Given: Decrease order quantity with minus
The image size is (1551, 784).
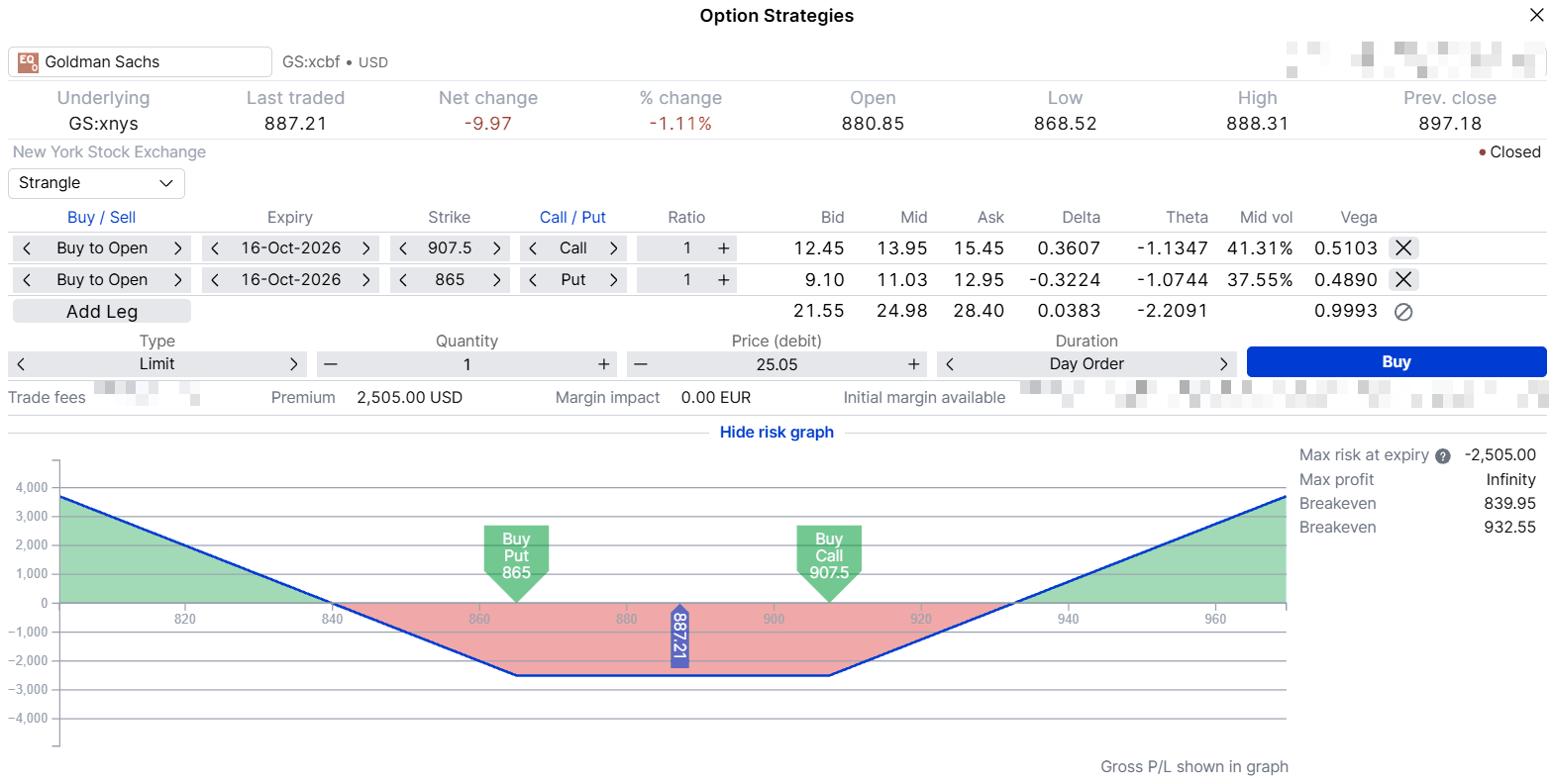Looking at the screenshot, I should tap(331, 364).
